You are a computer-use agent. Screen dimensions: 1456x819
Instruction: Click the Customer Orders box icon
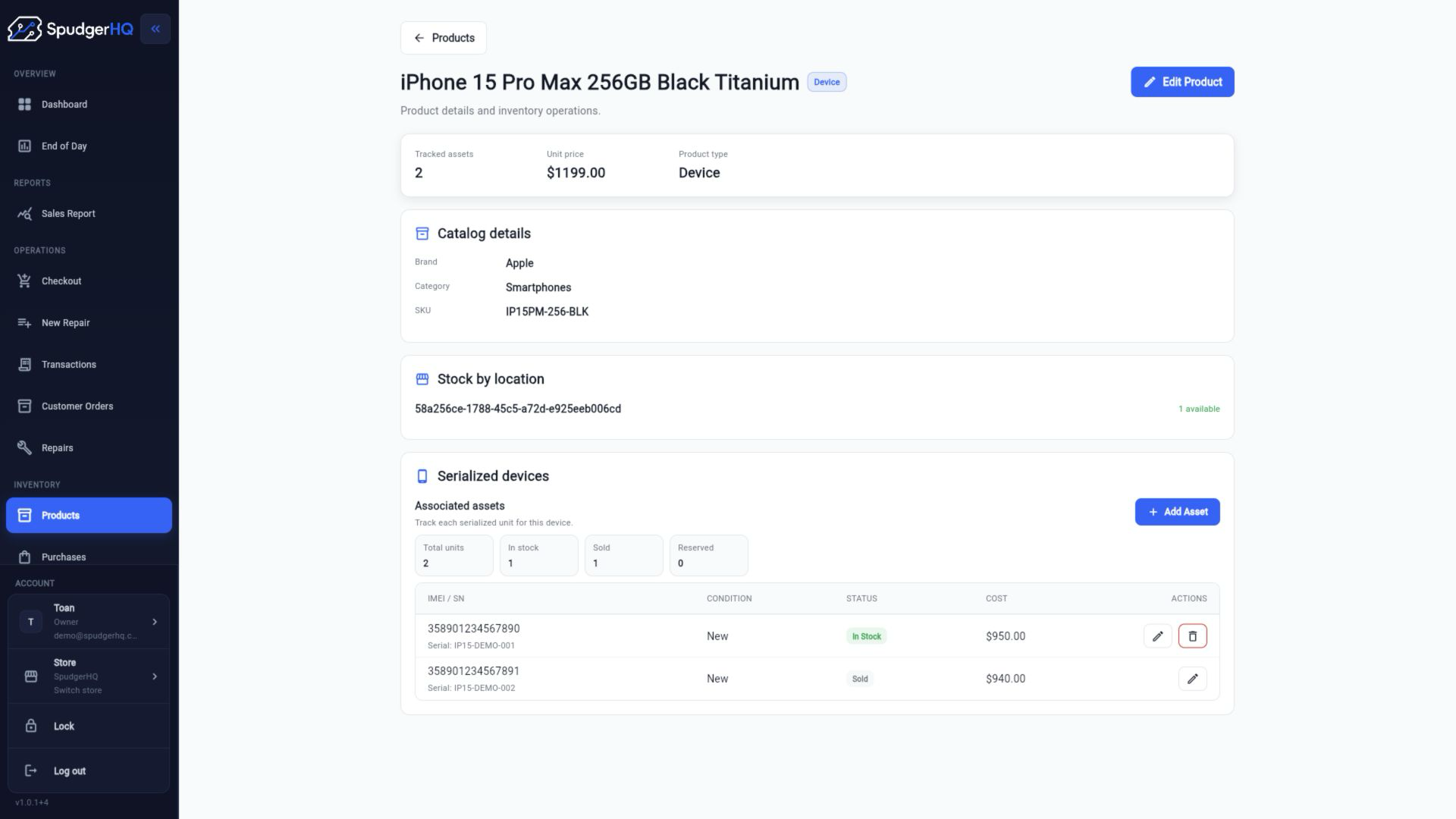click(24, 406)
